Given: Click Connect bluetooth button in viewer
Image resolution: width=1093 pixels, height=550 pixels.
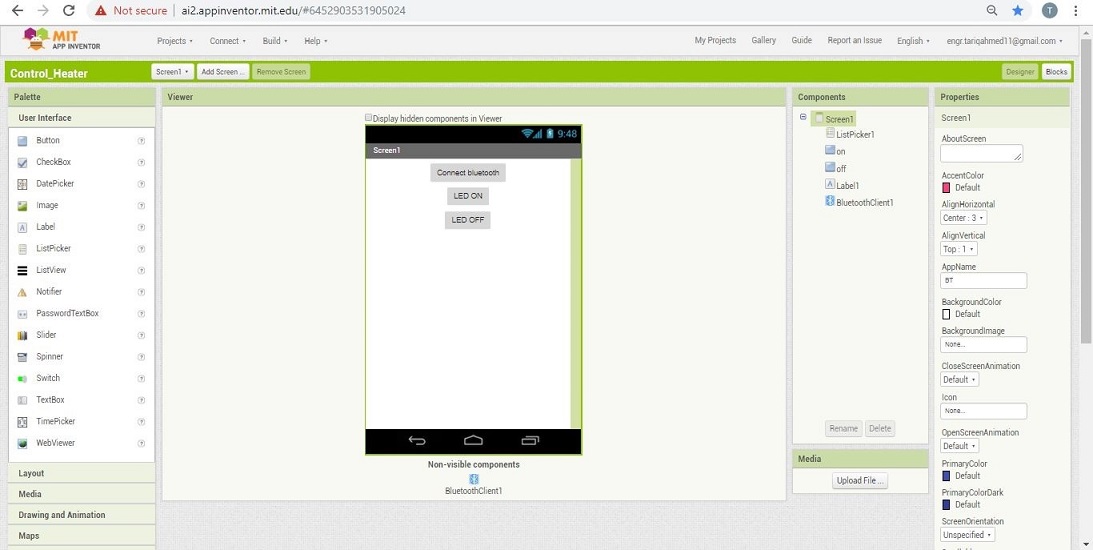Looking at the screenshot, I should click(x=468, y=173).
